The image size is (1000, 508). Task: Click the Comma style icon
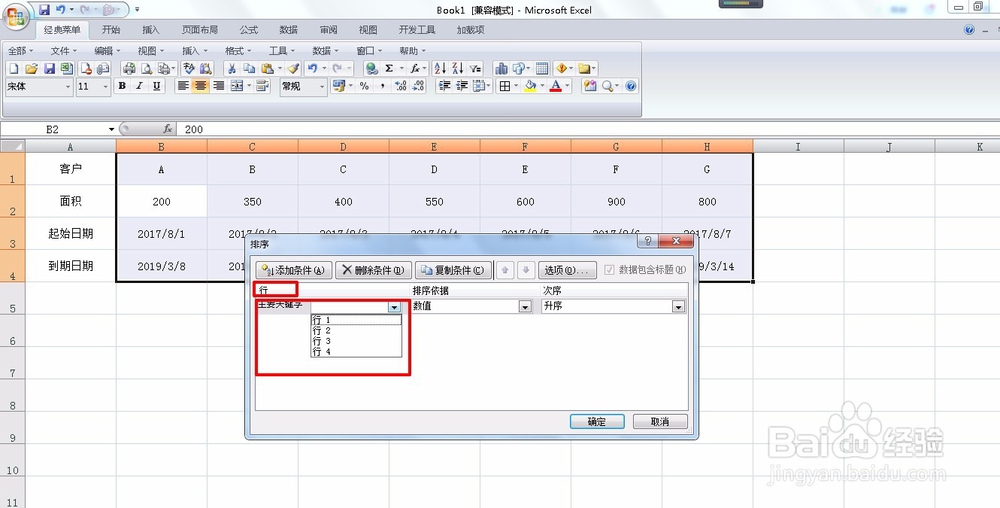click(382, 86)
